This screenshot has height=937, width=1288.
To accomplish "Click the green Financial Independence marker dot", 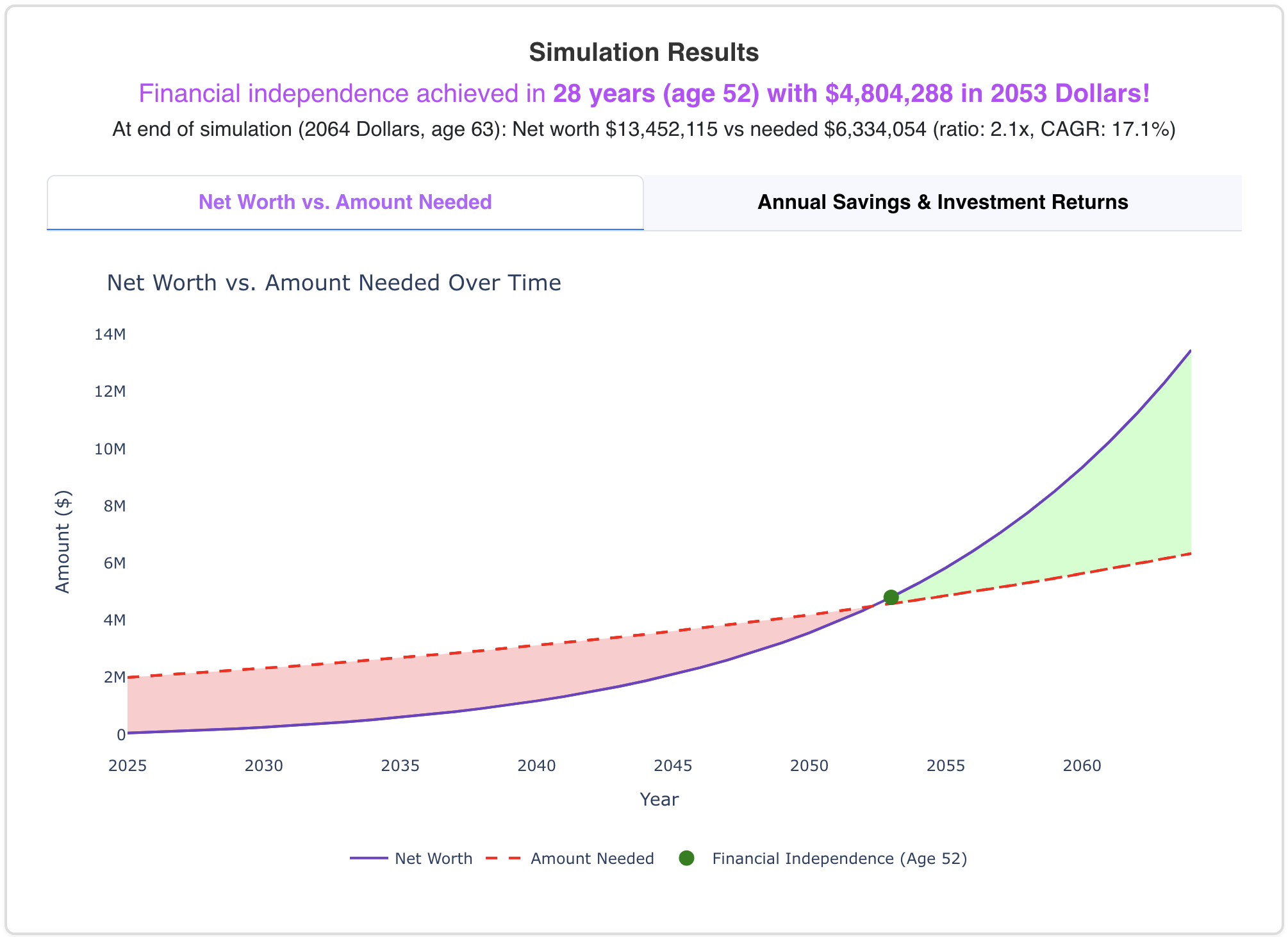I will tap(891, 597).
